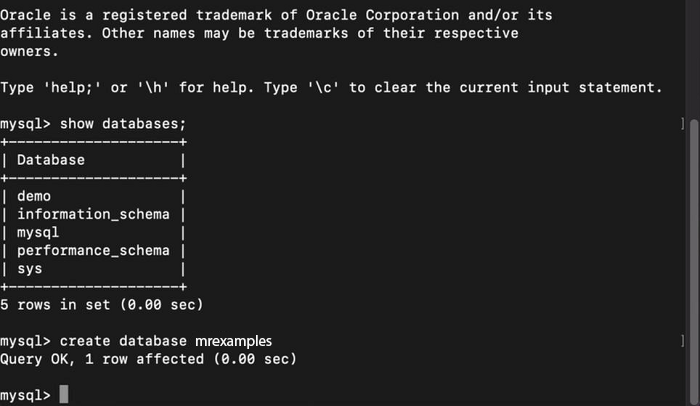Image resolution: width=700 pixels, height=406 pixels.
Task: Click the 'mysql' entry in database list
Action: point(38,233)
